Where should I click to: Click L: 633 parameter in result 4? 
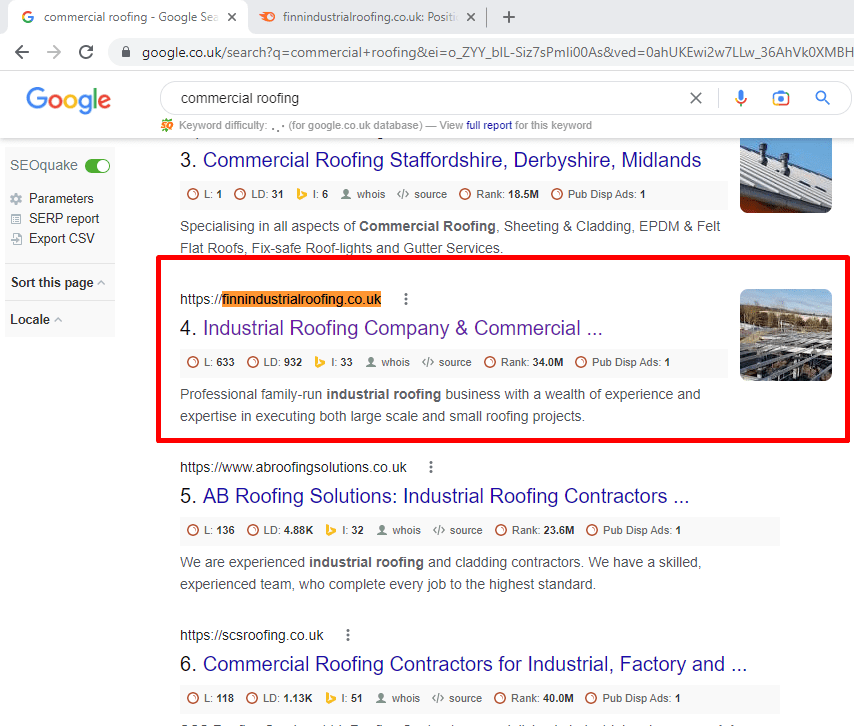coord(211,362)
